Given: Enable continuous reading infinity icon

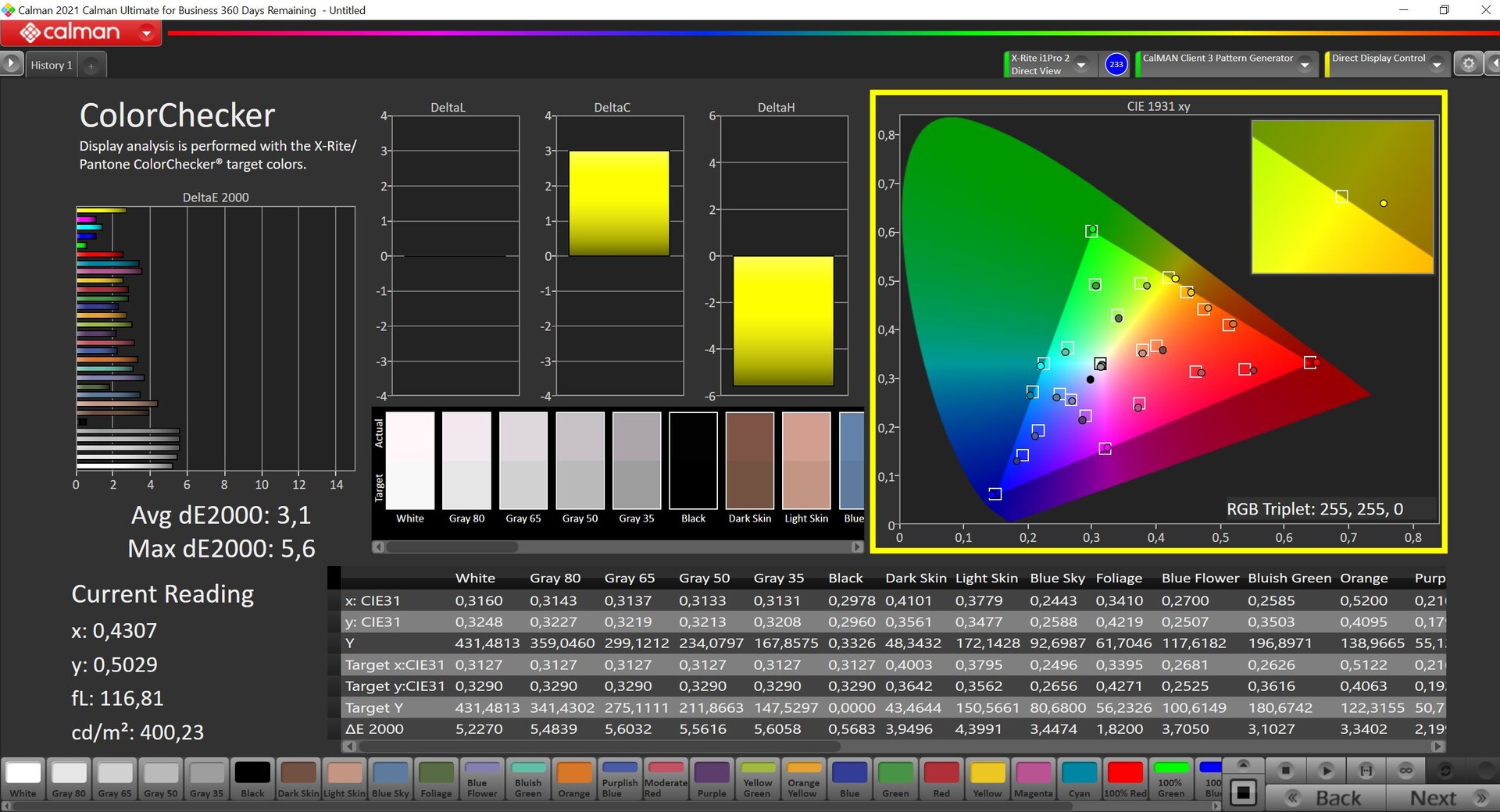Looking at the screenshot, I should (x=1405, y=771).
